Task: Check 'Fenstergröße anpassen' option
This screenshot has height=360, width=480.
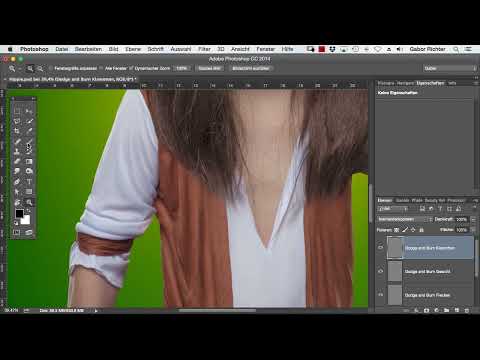Action: tap(51, 68)
